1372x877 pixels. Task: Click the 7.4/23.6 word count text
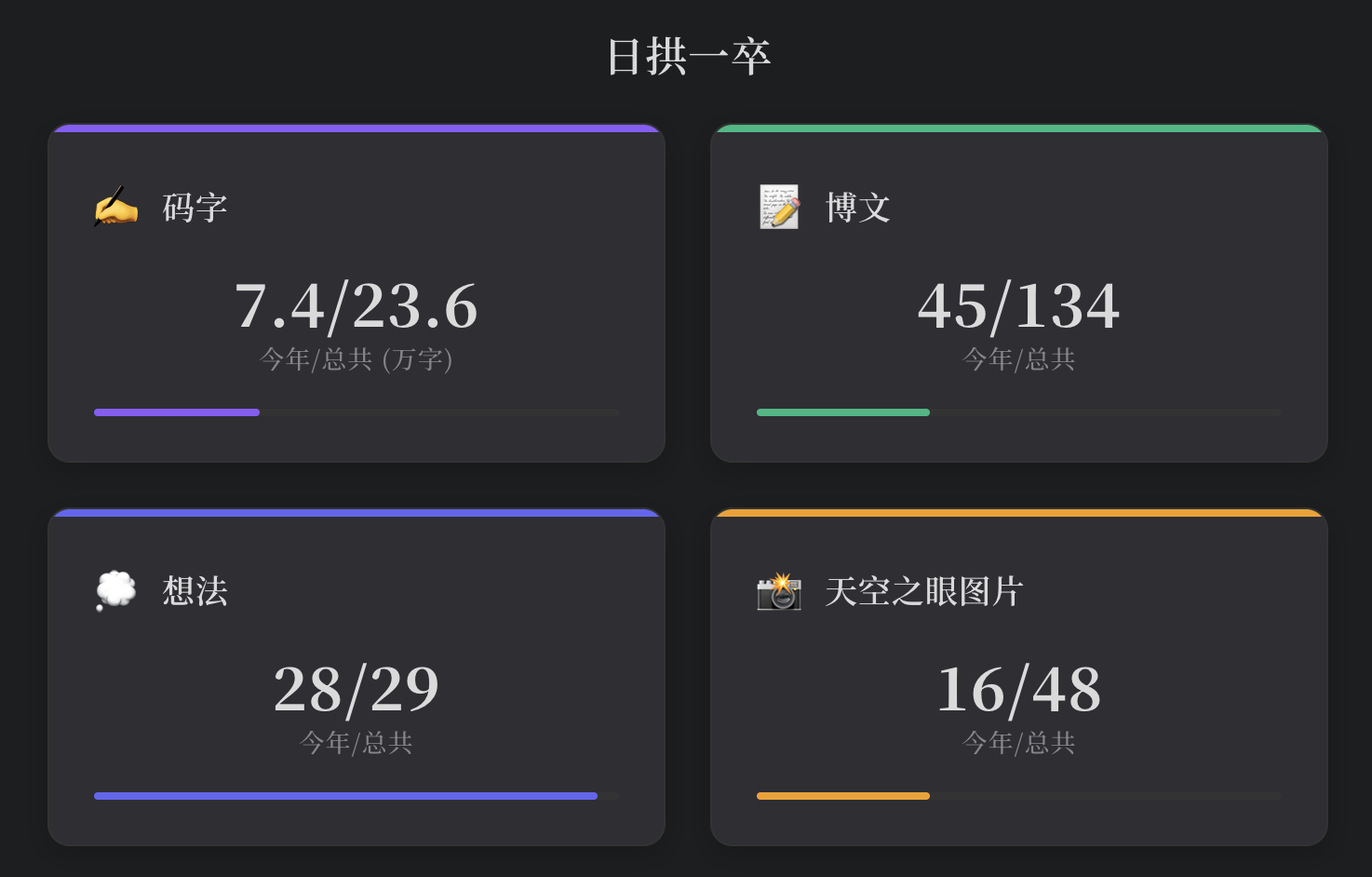coord(356,305)
